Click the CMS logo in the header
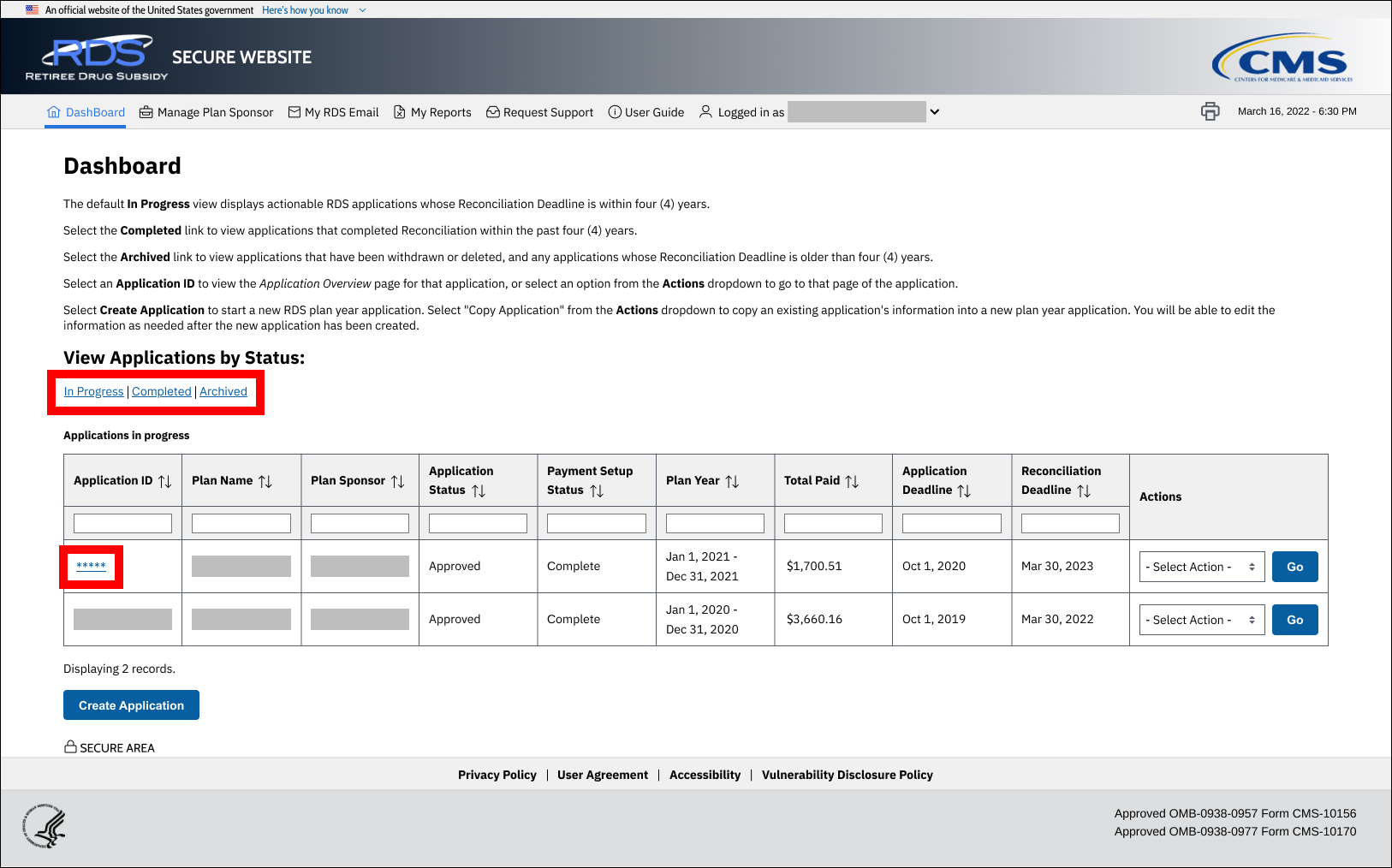 (x=1282, y=58)
